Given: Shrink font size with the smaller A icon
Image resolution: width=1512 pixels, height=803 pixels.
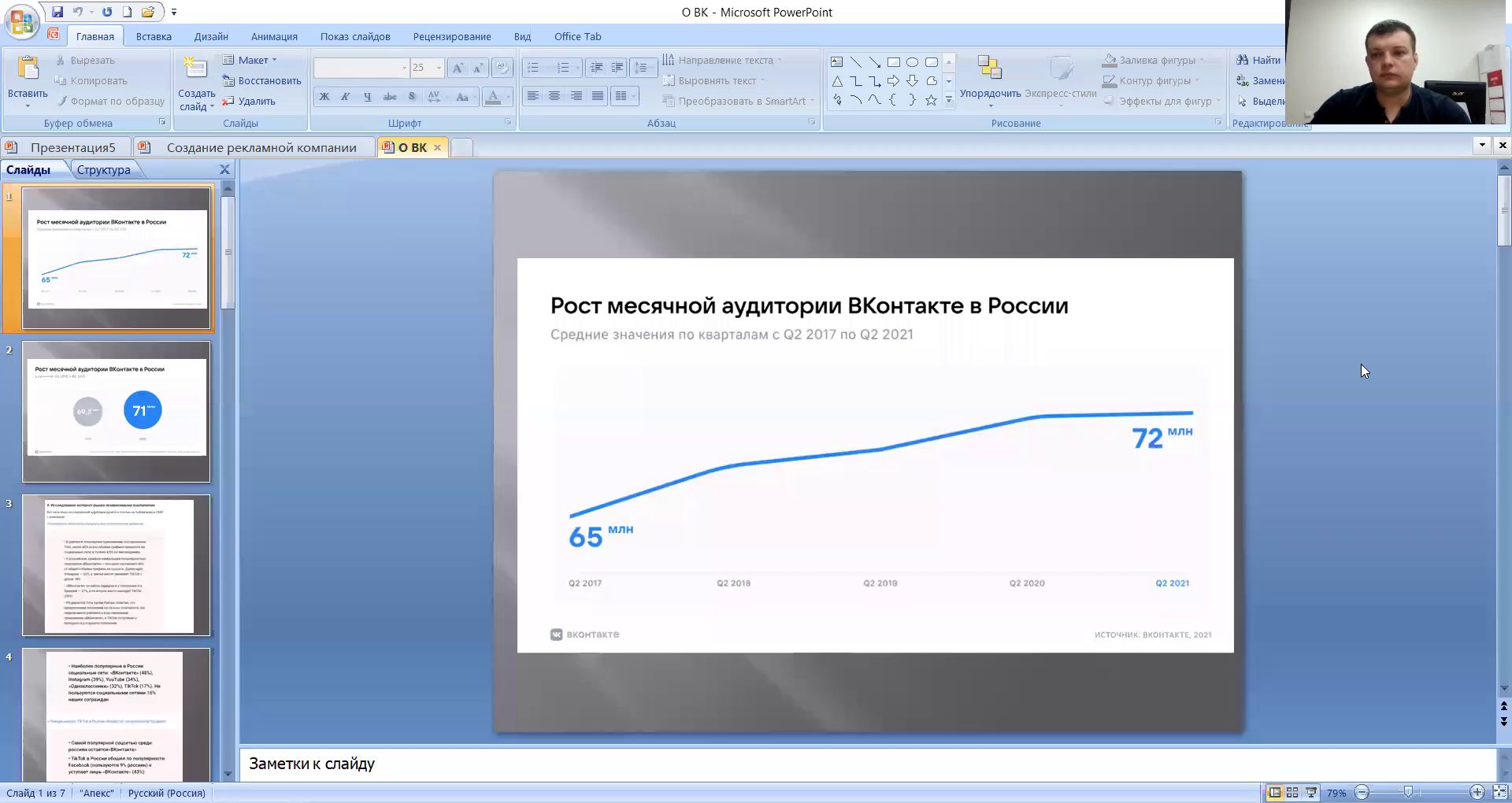Looking at the screenshot, I should 477,68.
